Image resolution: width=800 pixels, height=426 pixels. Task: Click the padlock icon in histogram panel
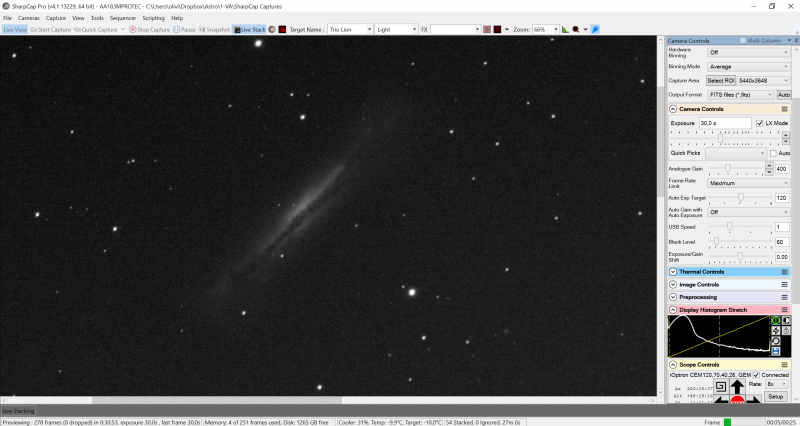[x=786, y=331]
